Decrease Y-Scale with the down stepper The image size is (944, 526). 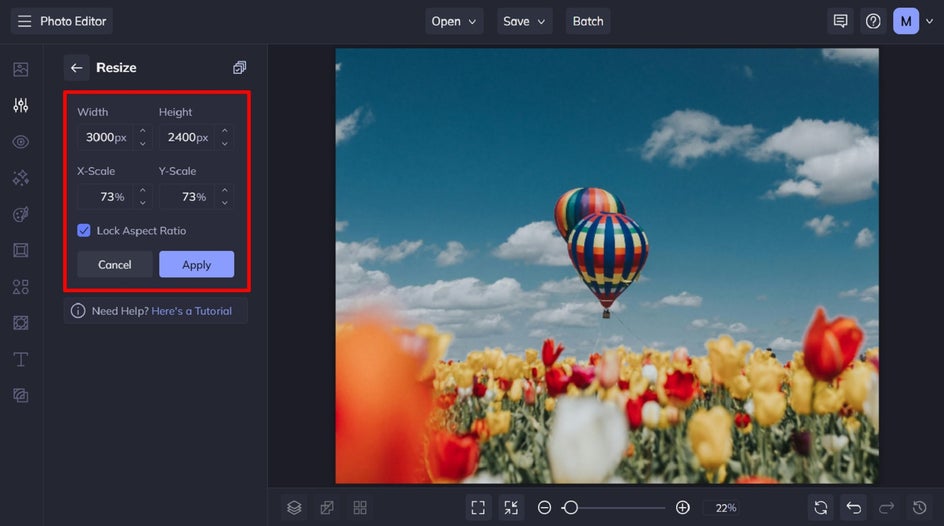pyautogui.click(x=225, y=203)
